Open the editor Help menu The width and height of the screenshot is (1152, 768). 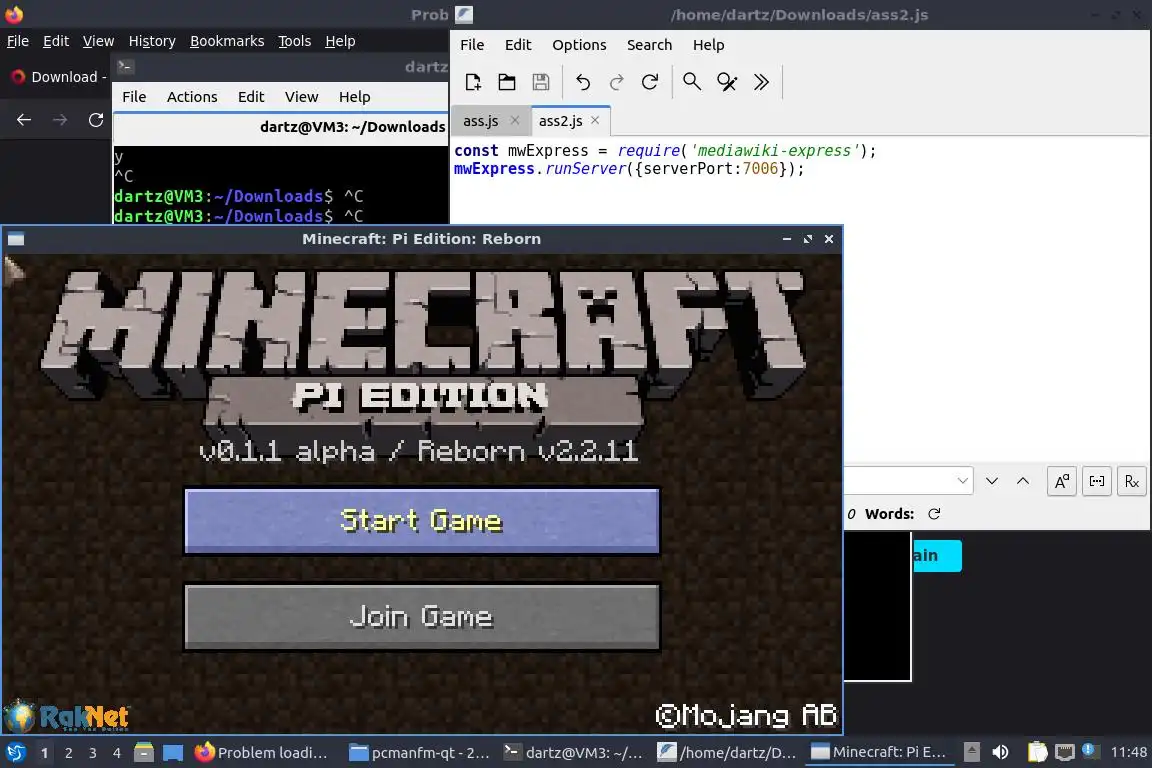(x=708, y=45)
